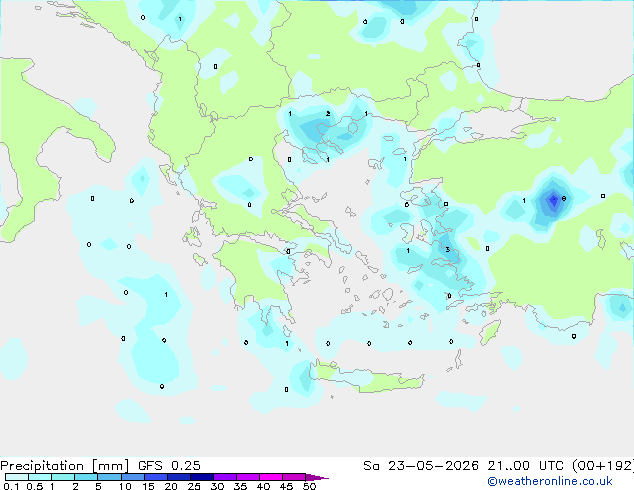Select the 30–35 mm purple legend swatch
Viewport: 634px width, 490px height.
224,477
